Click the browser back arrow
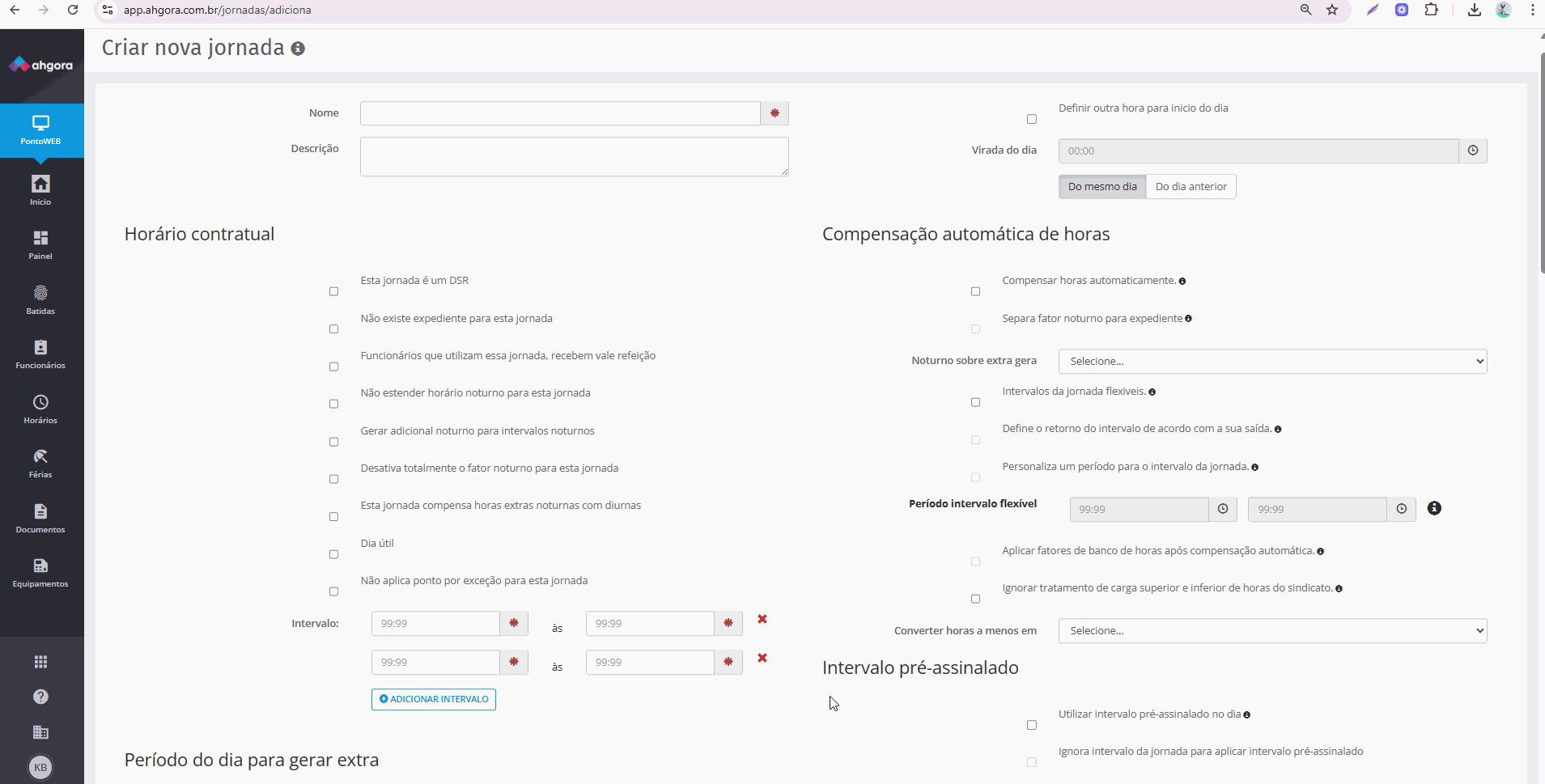The height and width of the screenshot is (784, 1545). click(x=15, y=10)
